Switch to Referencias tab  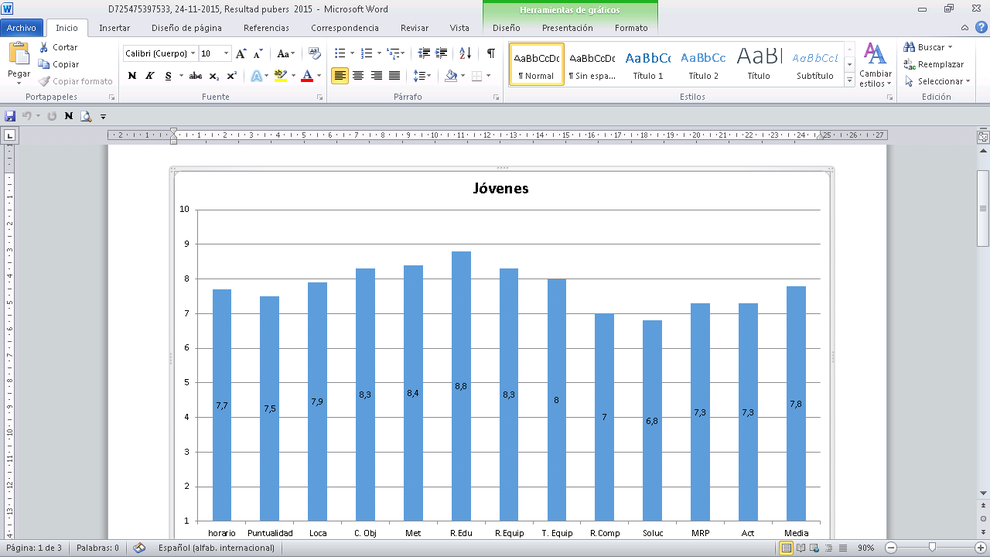click(x=266, y=28)
